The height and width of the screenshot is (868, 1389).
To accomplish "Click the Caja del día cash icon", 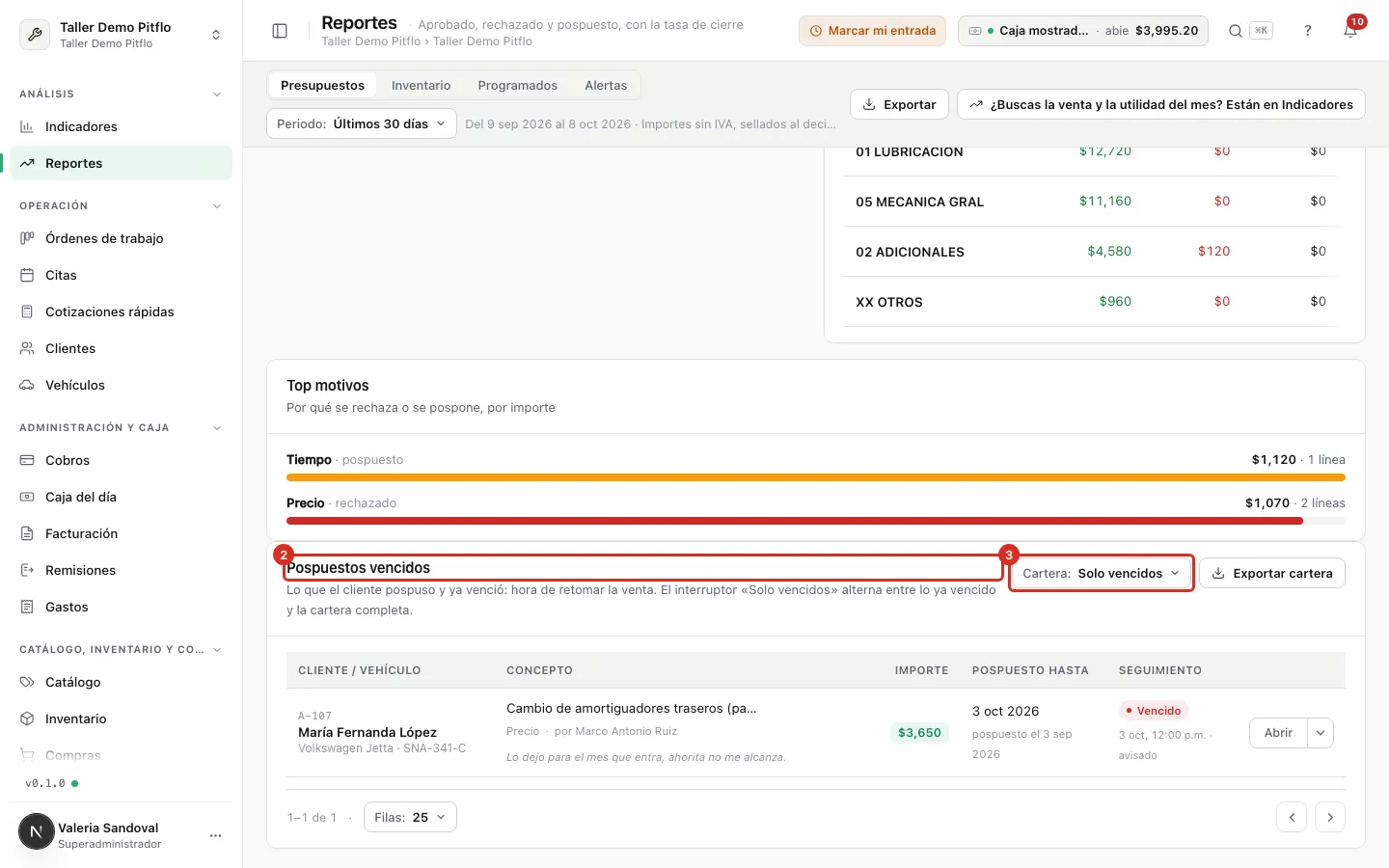I will point(27,497).
